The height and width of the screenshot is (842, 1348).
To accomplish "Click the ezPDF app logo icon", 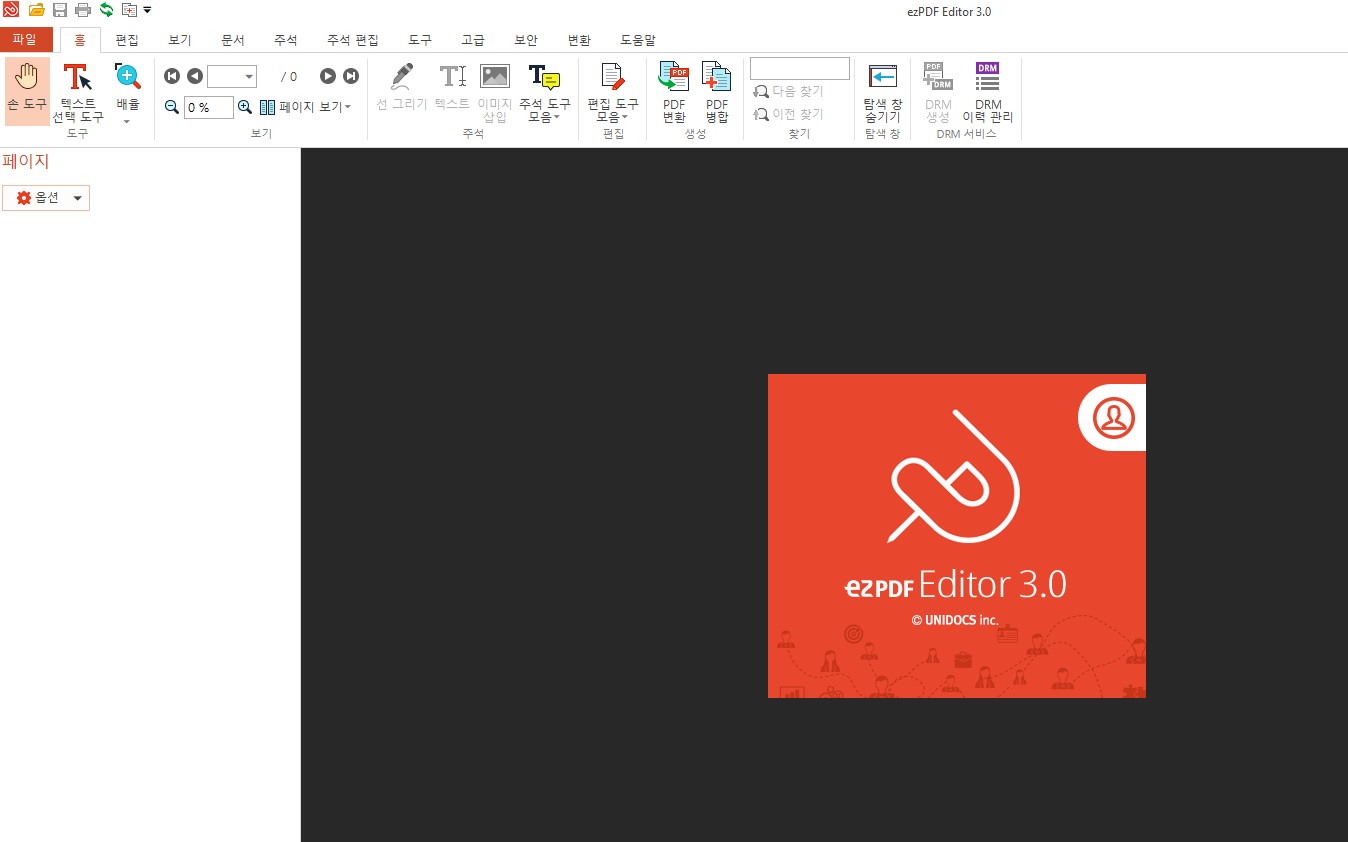I will pos(11,10).
